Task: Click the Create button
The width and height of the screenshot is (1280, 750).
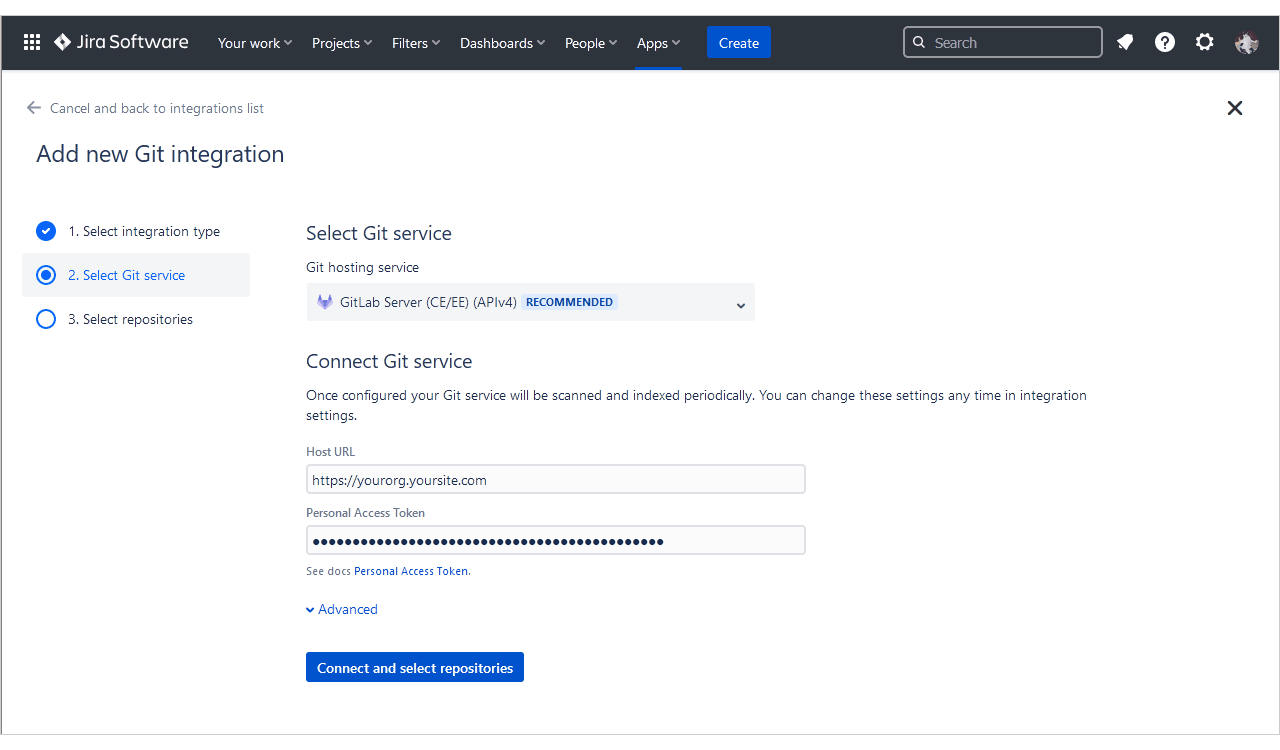Action: (x=738, y=42)
